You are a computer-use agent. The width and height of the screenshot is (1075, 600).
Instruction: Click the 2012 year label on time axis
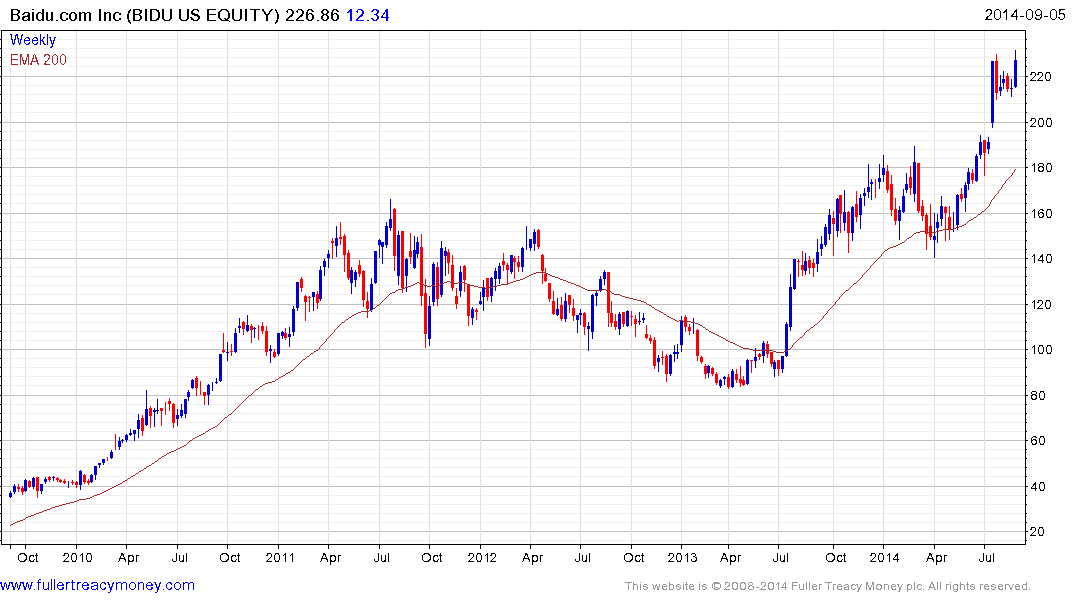(481, 557)
